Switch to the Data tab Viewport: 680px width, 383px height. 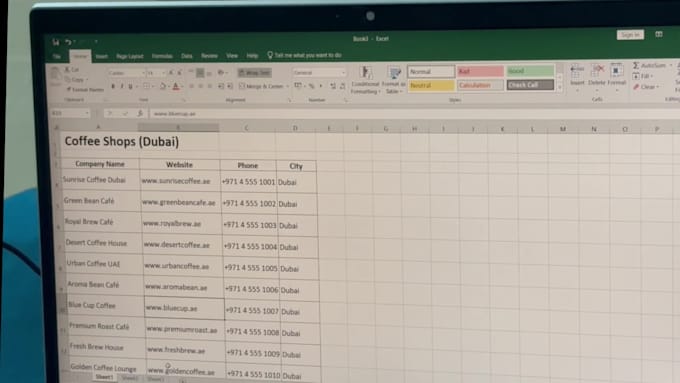(x=187, y=56)
